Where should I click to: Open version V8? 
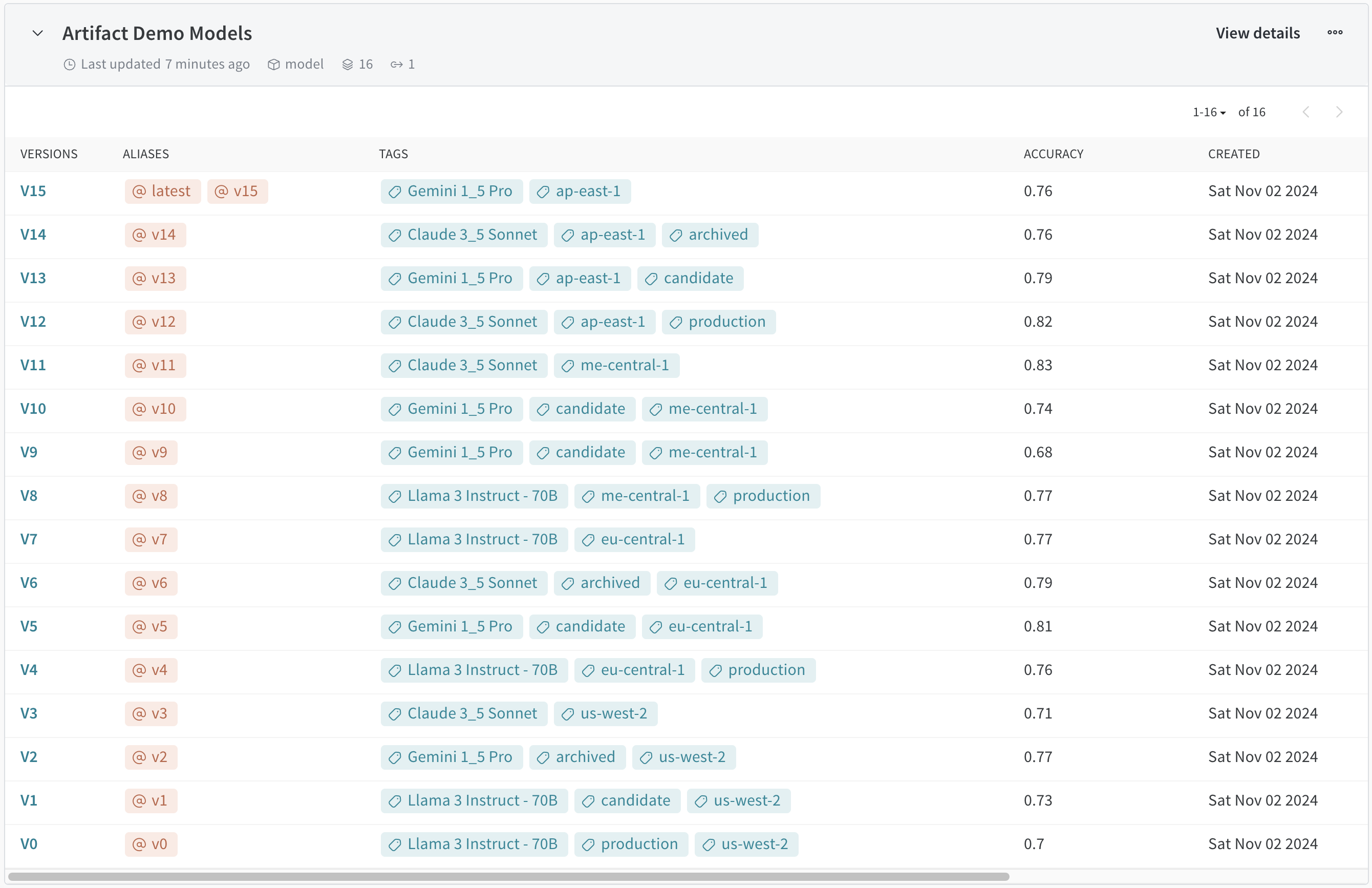[x=29, y=496]
